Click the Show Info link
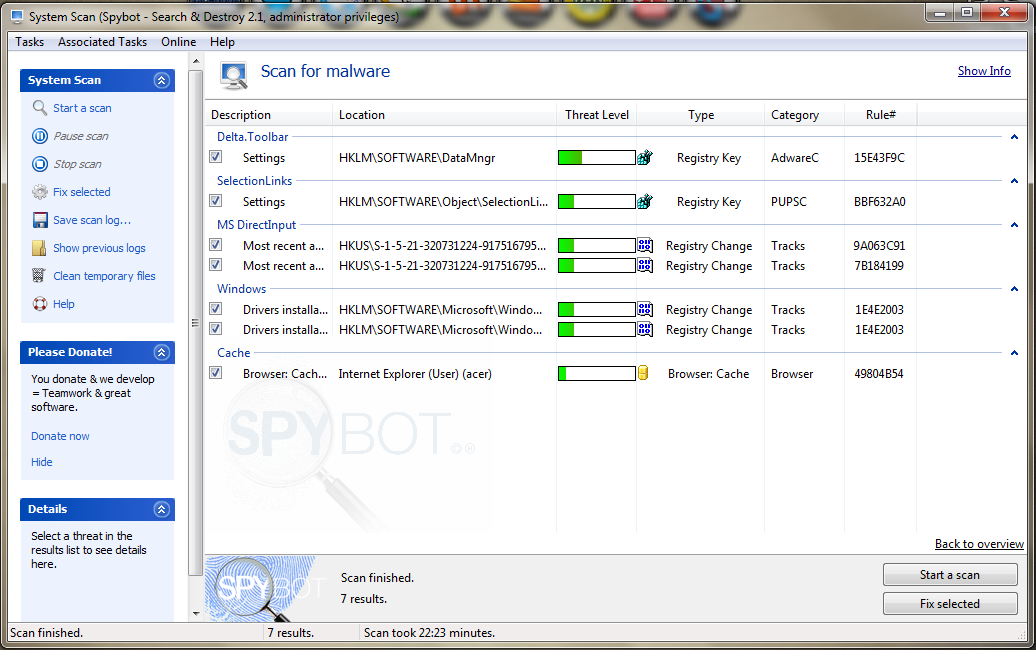Screen dimensions: 1036x650 [x=984, y=71]
